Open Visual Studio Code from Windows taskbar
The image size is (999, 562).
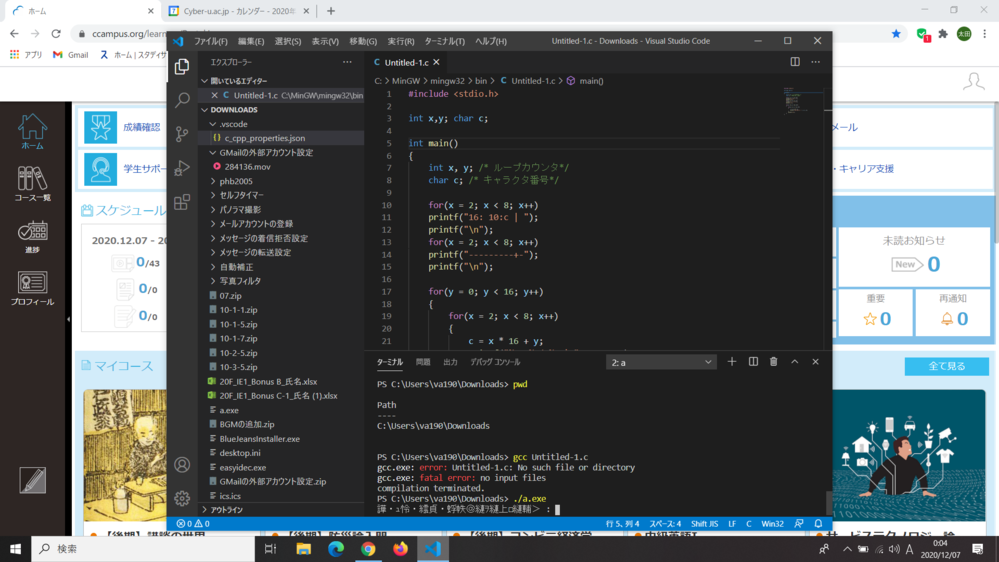point(433,549)
